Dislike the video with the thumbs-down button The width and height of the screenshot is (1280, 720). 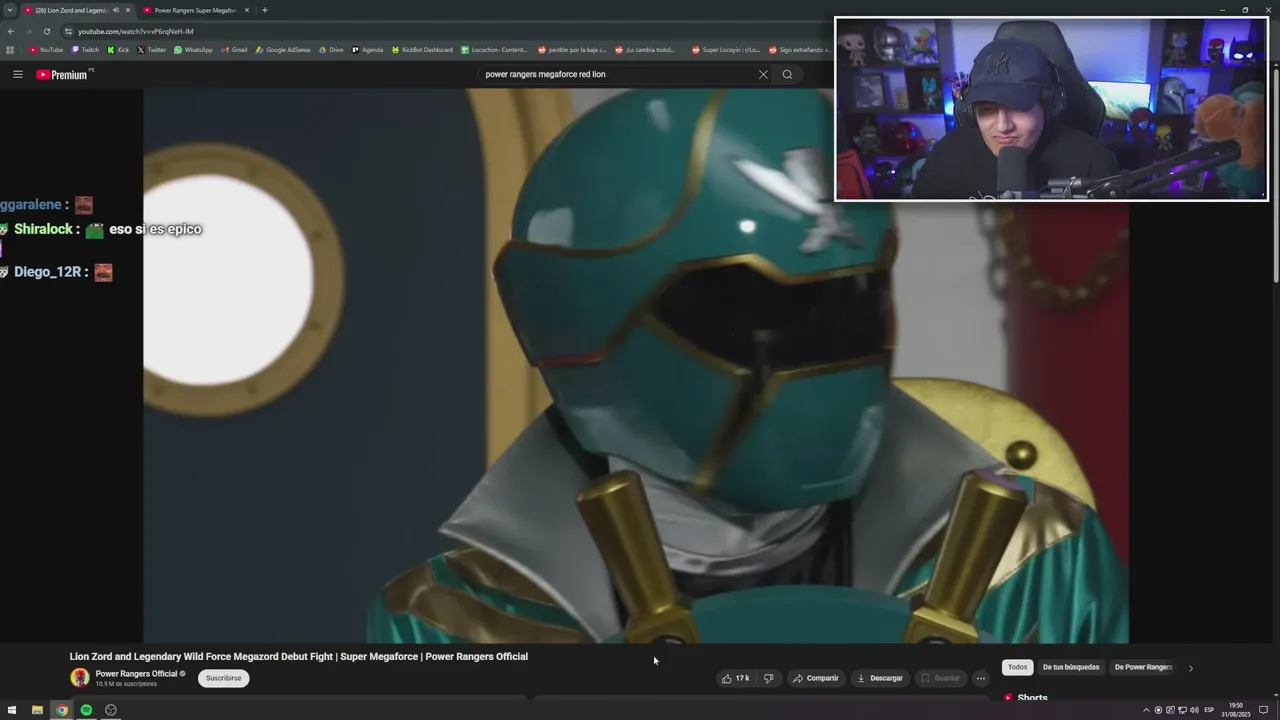tap(768, 678)
